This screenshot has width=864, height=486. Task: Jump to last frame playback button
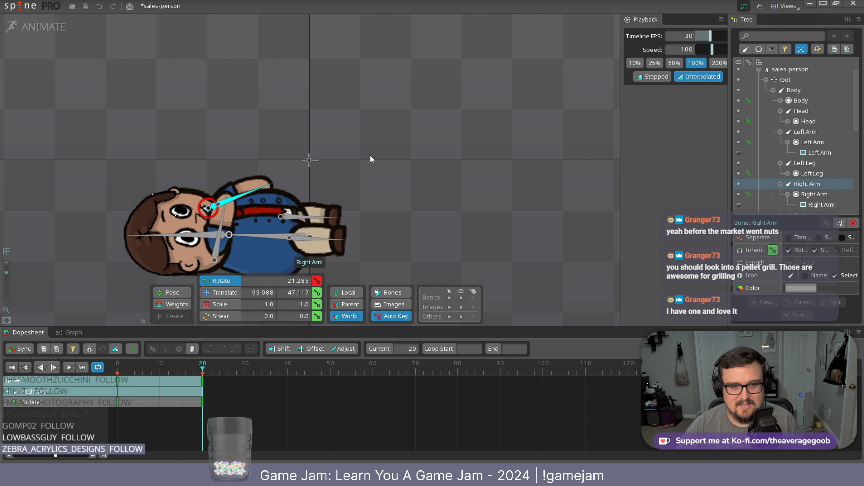[82, 367]
